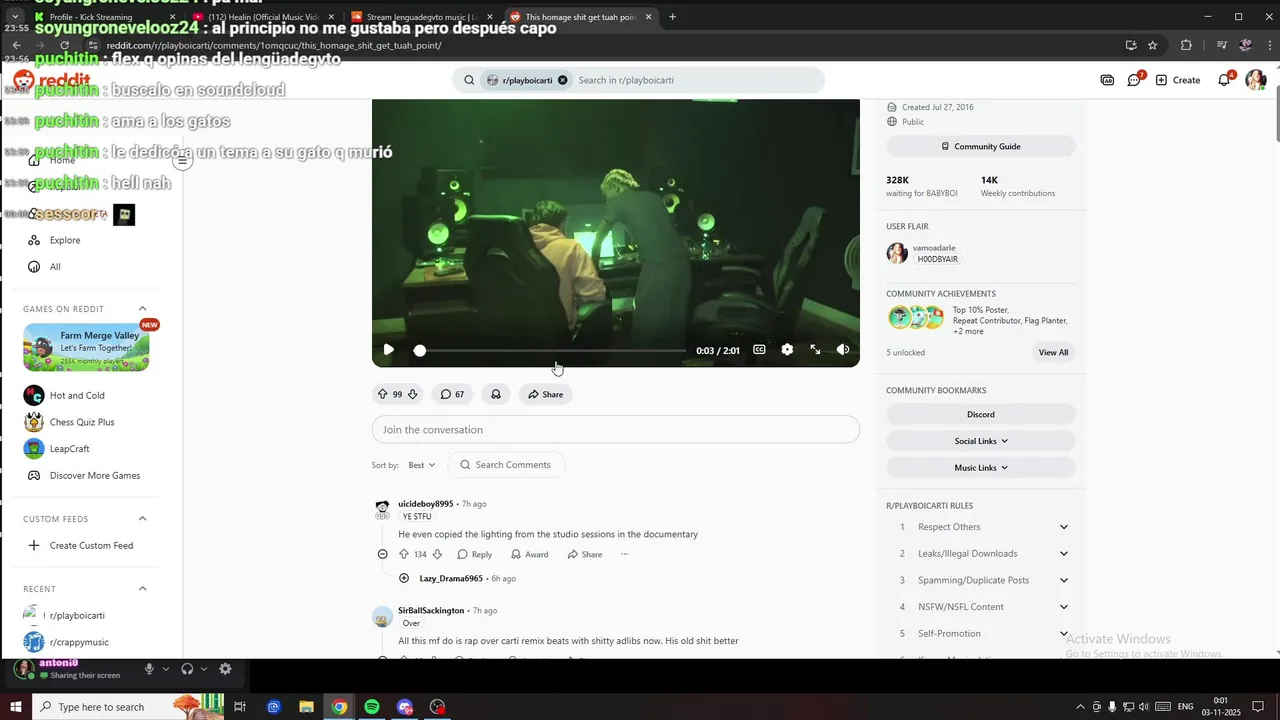Focus the Join the conversation box
The width and height of the screenshot is (1280, 720).
pyautogui.click(x=615, y=429)
